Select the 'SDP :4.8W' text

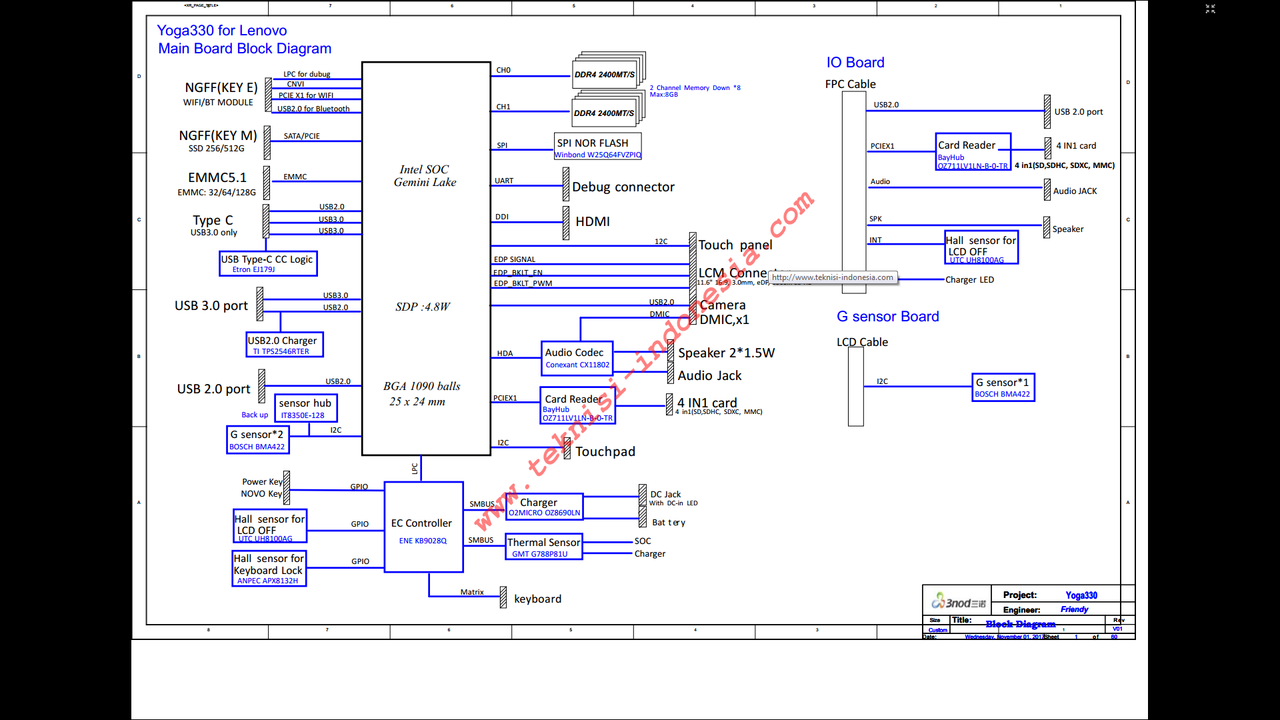coord(423,307)
